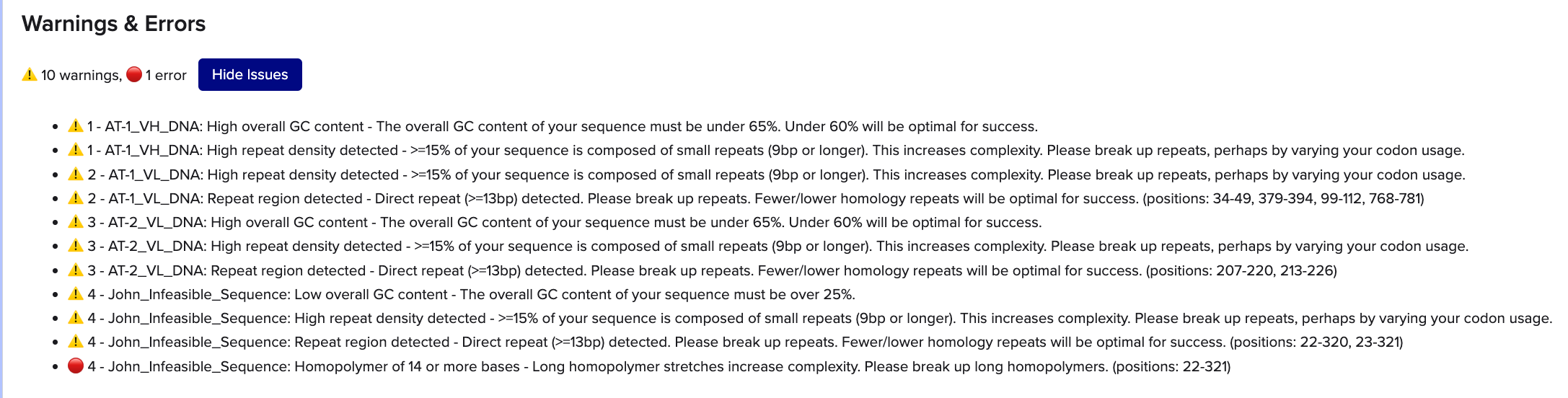Click warning icon for AT-2_VL_DNA repeat density
The height and width of the screenshot is (398, 1568).
(76, 245)
